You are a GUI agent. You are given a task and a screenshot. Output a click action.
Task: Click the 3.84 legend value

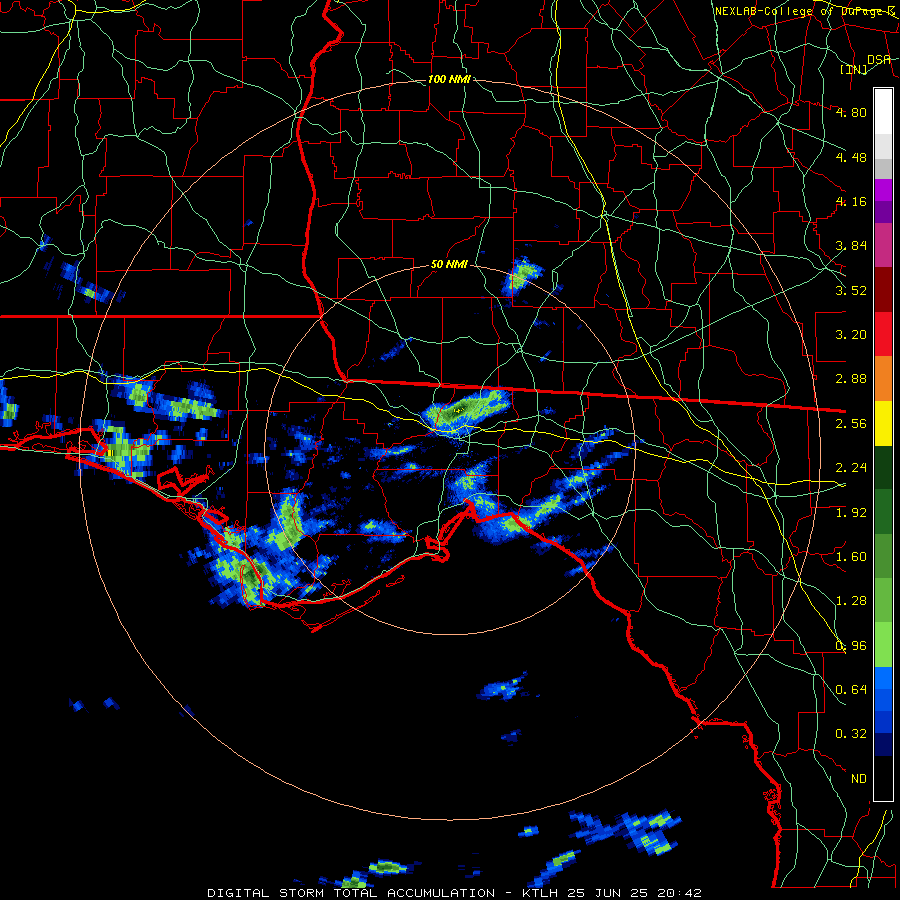tap(851, 246)
